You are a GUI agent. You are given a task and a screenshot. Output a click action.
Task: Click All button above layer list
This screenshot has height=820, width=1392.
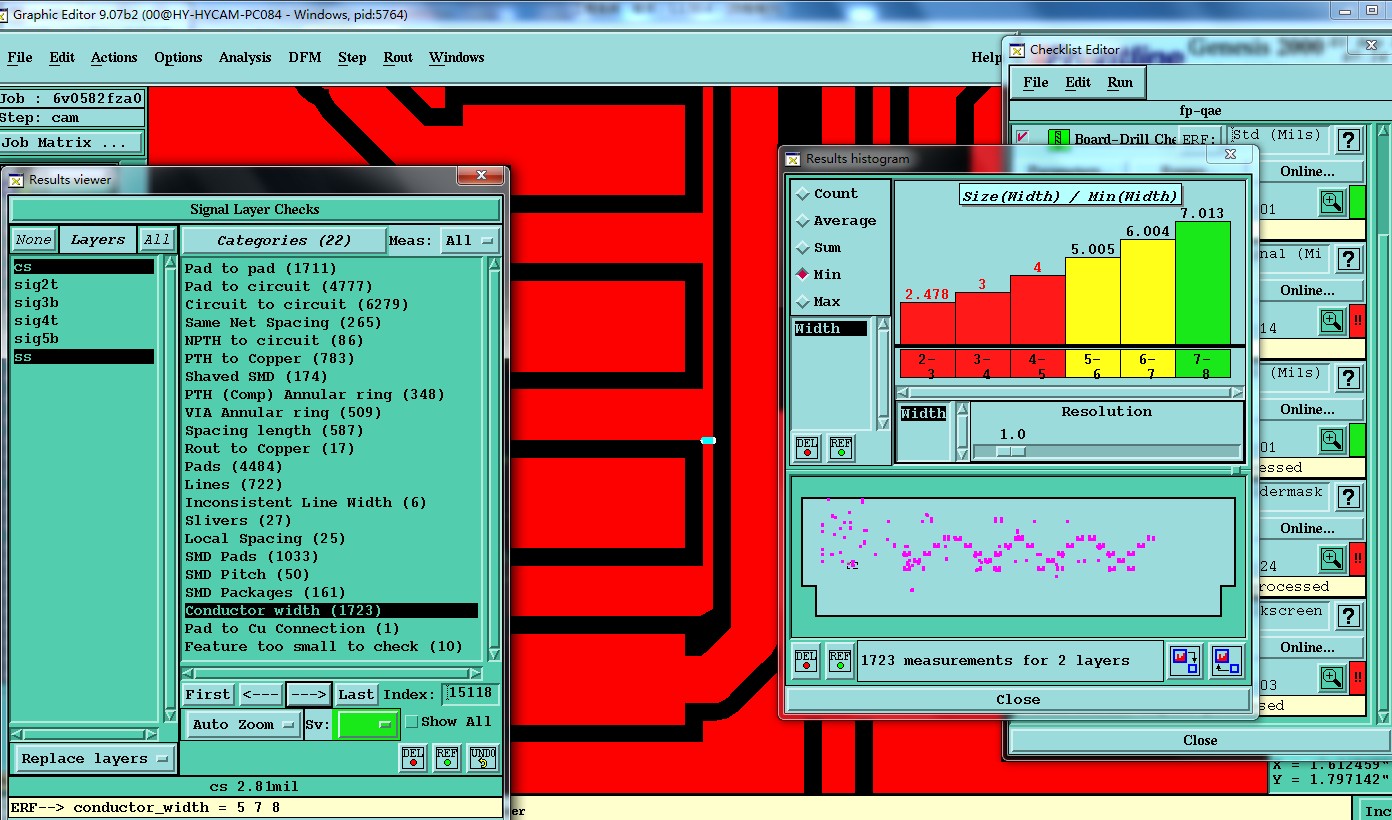click(157, 240)
